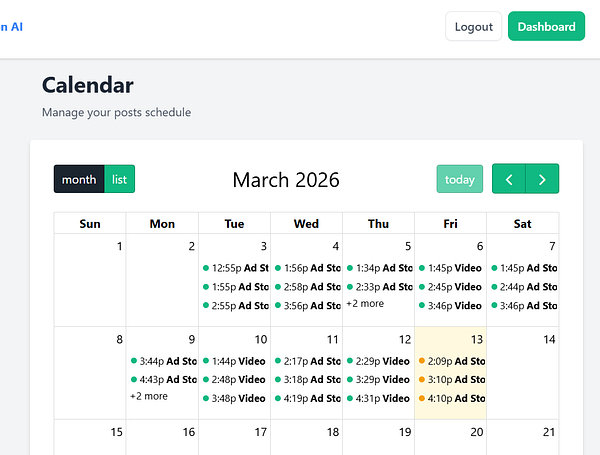The image size is (600, 455).
Task: Open the 2:09p orange event on March 13
Action: (x=452, y=361)
